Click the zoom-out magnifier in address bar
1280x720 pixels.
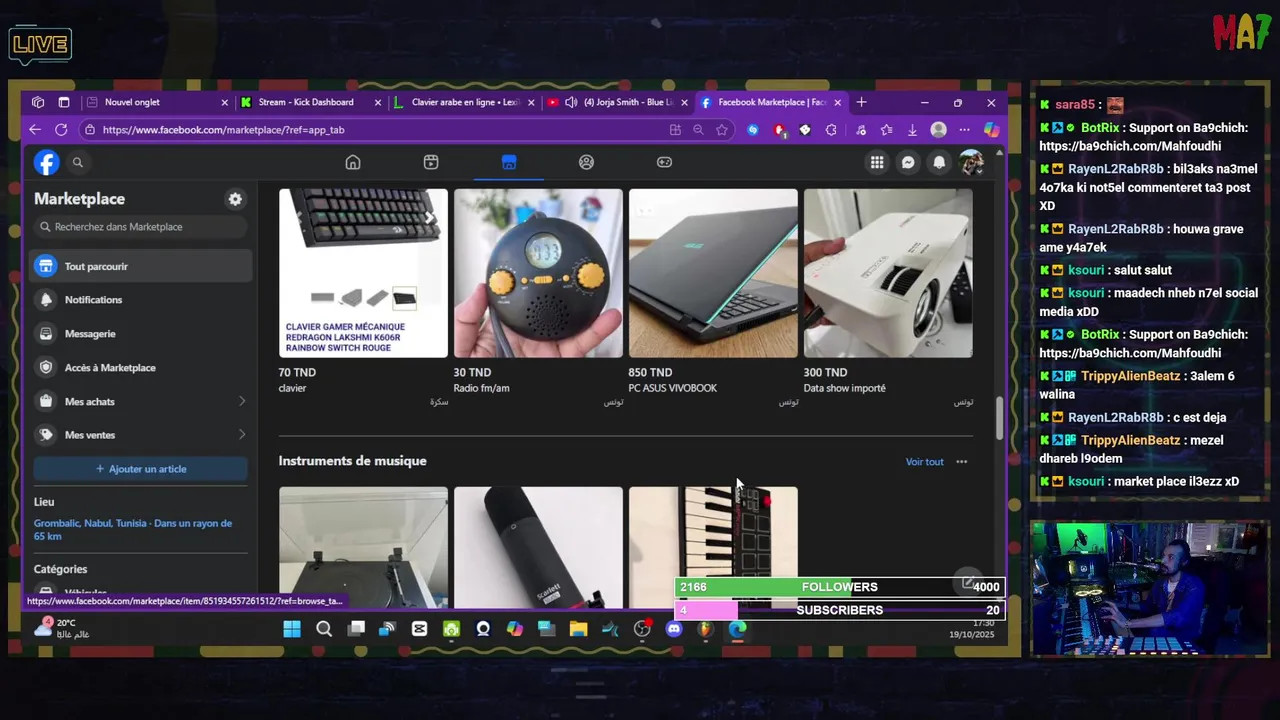[x=698, y=130]
